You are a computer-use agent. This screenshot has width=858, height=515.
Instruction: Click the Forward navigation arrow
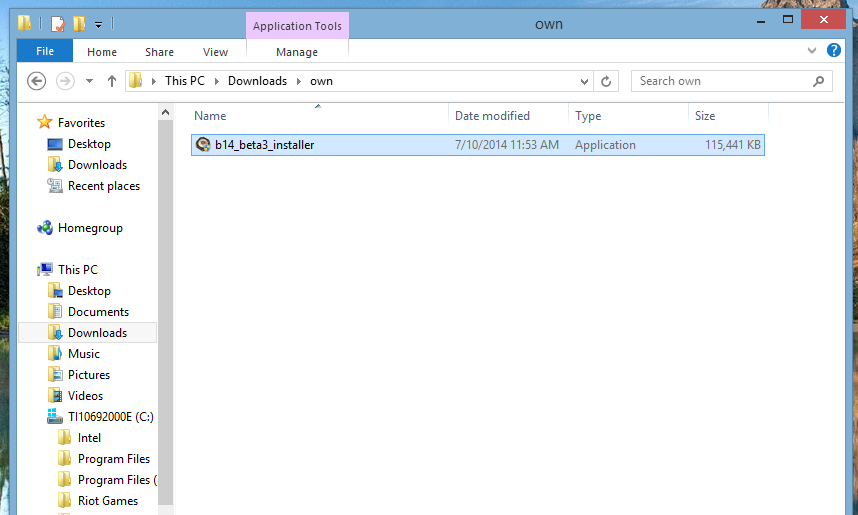coord(66,81)
